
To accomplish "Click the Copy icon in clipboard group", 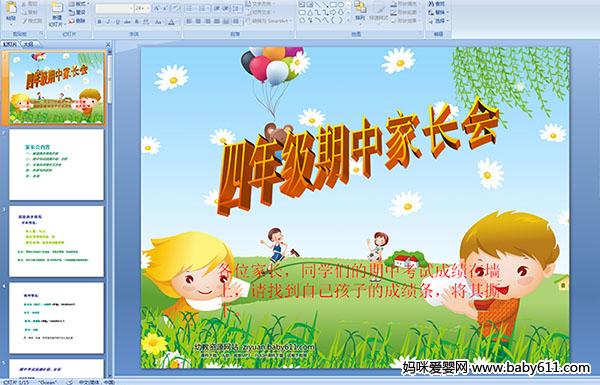I will pos(24,12).
